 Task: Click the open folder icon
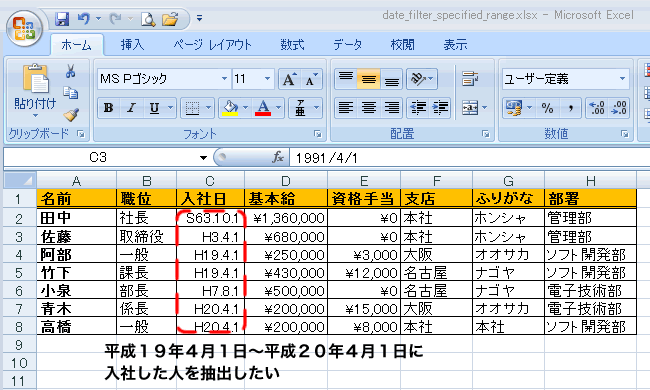pyautogui.click(x=170, y=19)
